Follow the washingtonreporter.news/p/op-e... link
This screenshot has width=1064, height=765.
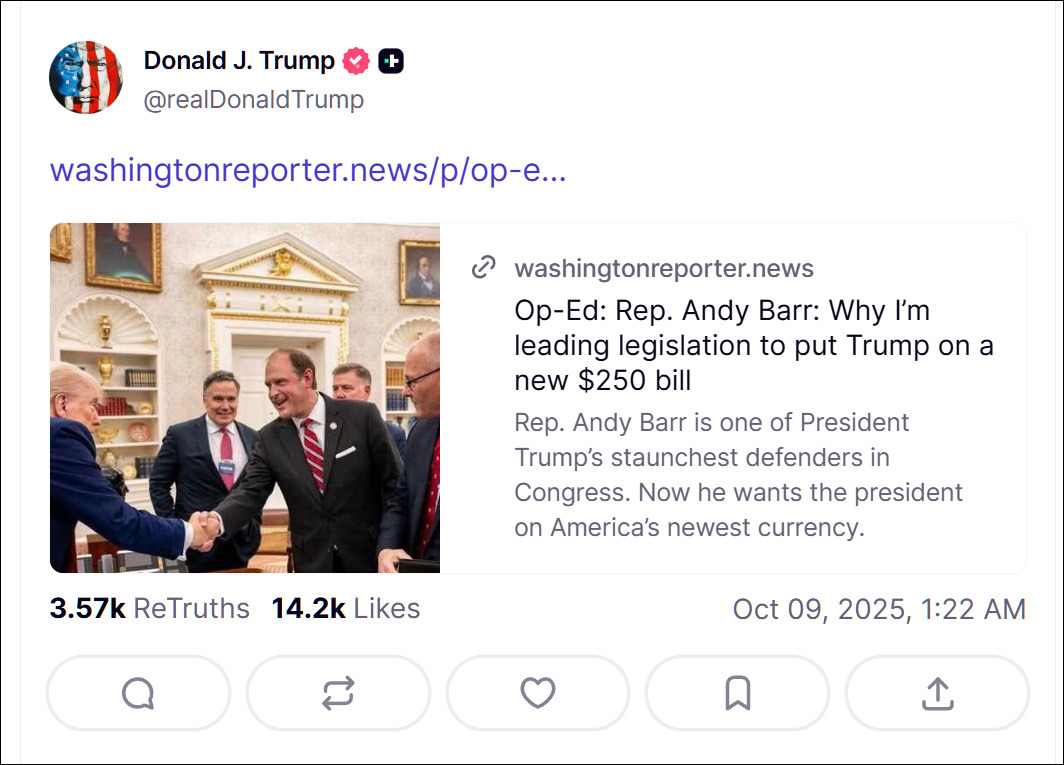(308, 170)
